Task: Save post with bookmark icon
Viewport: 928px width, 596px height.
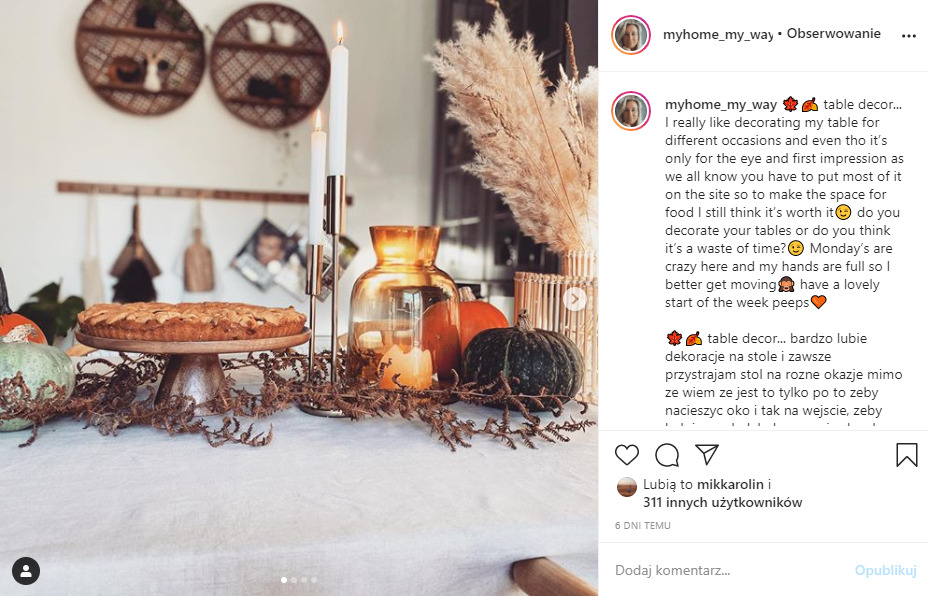Action: [x=906, y=455]
